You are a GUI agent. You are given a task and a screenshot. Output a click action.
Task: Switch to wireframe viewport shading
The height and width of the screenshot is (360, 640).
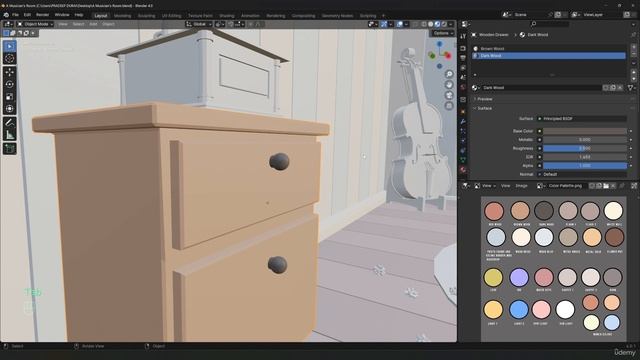point(424,24)
